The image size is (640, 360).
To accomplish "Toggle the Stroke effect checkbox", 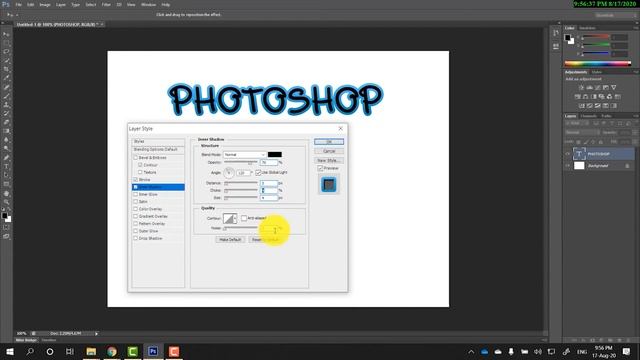I will pos(136,180).
